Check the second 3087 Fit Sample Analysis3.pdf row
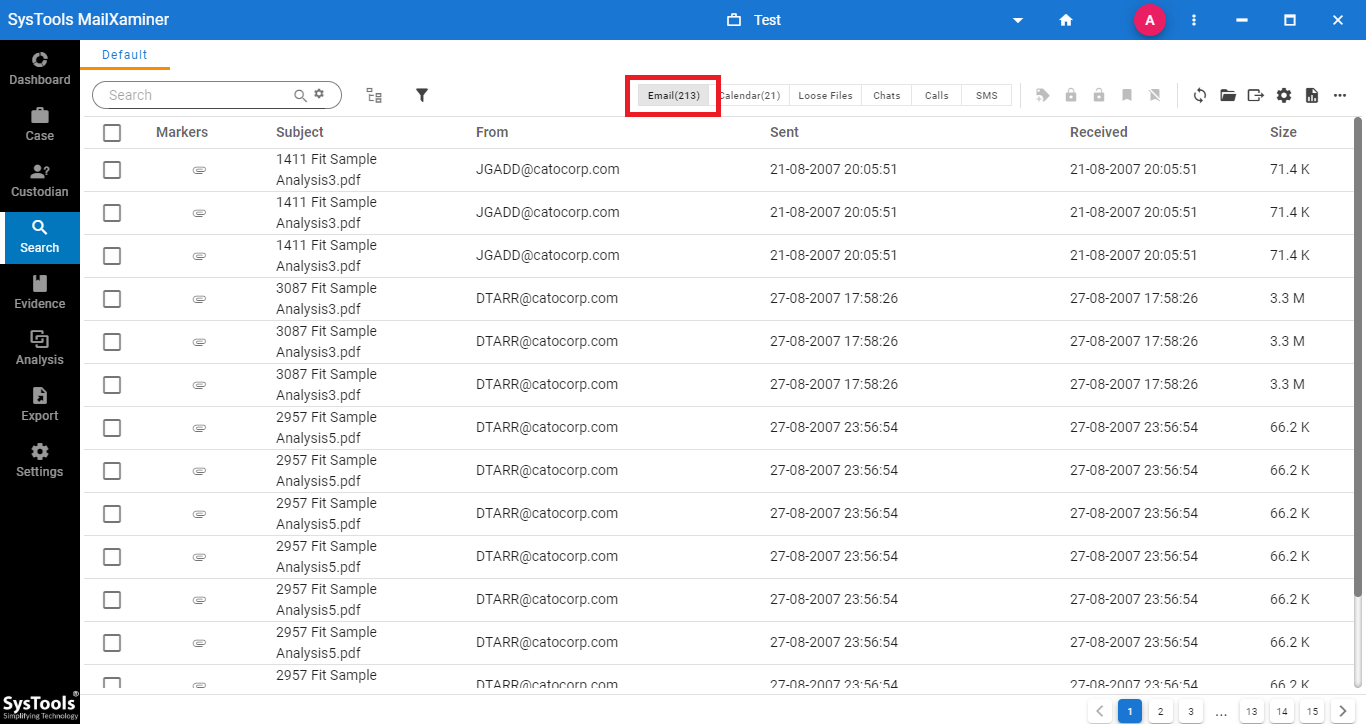 (x=112, y=342)
